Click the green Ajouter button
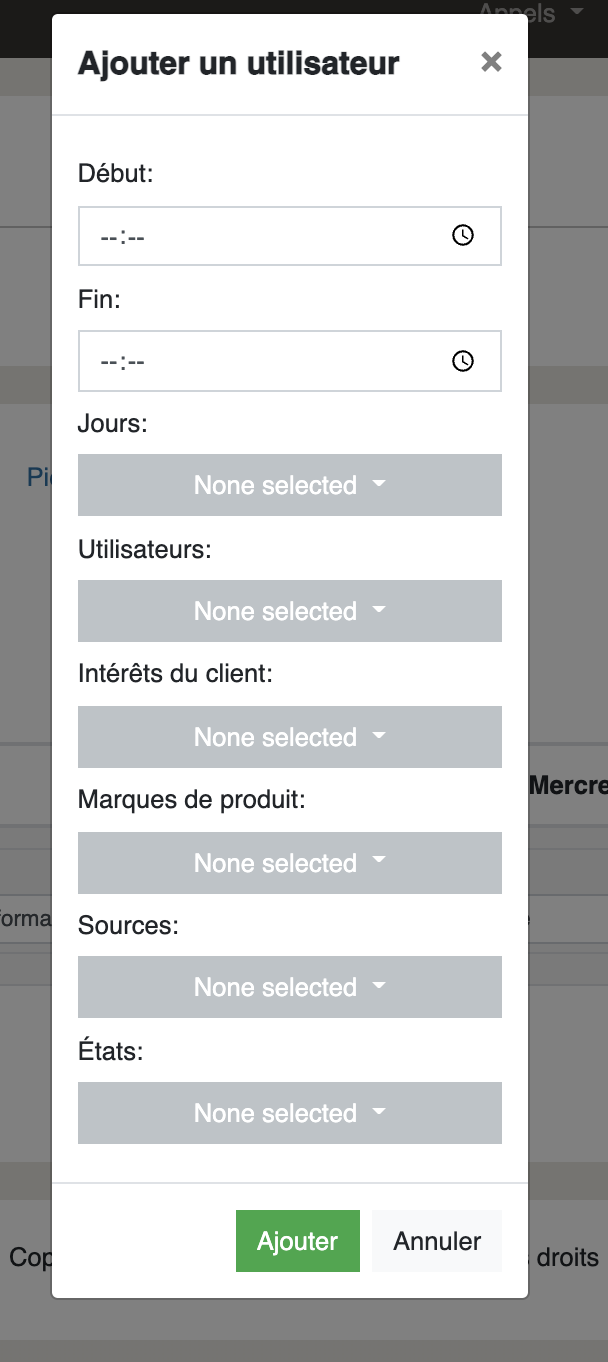608x1362 pixels. click(x=298, y=1241)
